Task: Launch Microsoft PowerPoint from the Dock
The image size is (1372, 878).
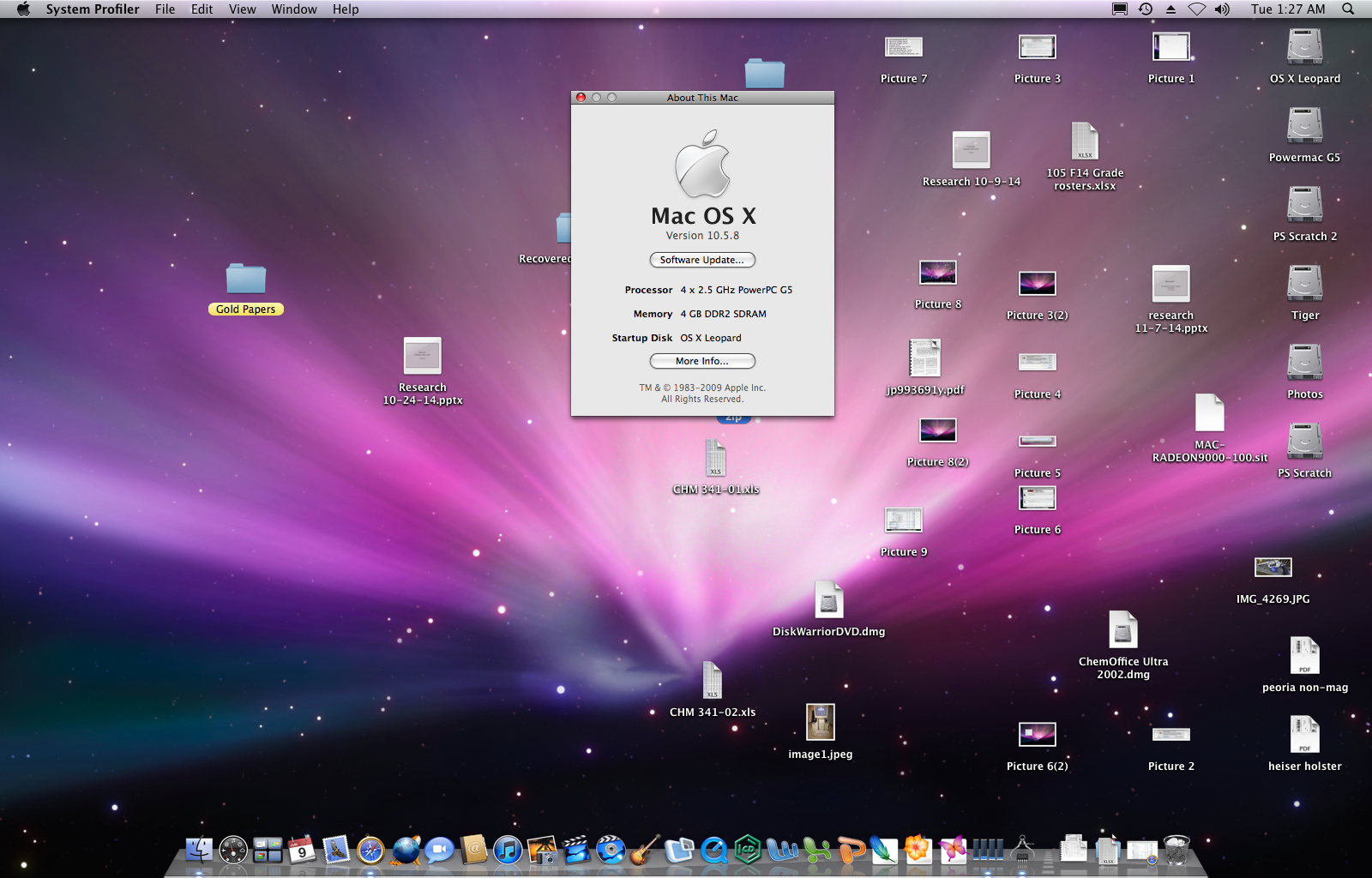Action: tap(851, 850)
